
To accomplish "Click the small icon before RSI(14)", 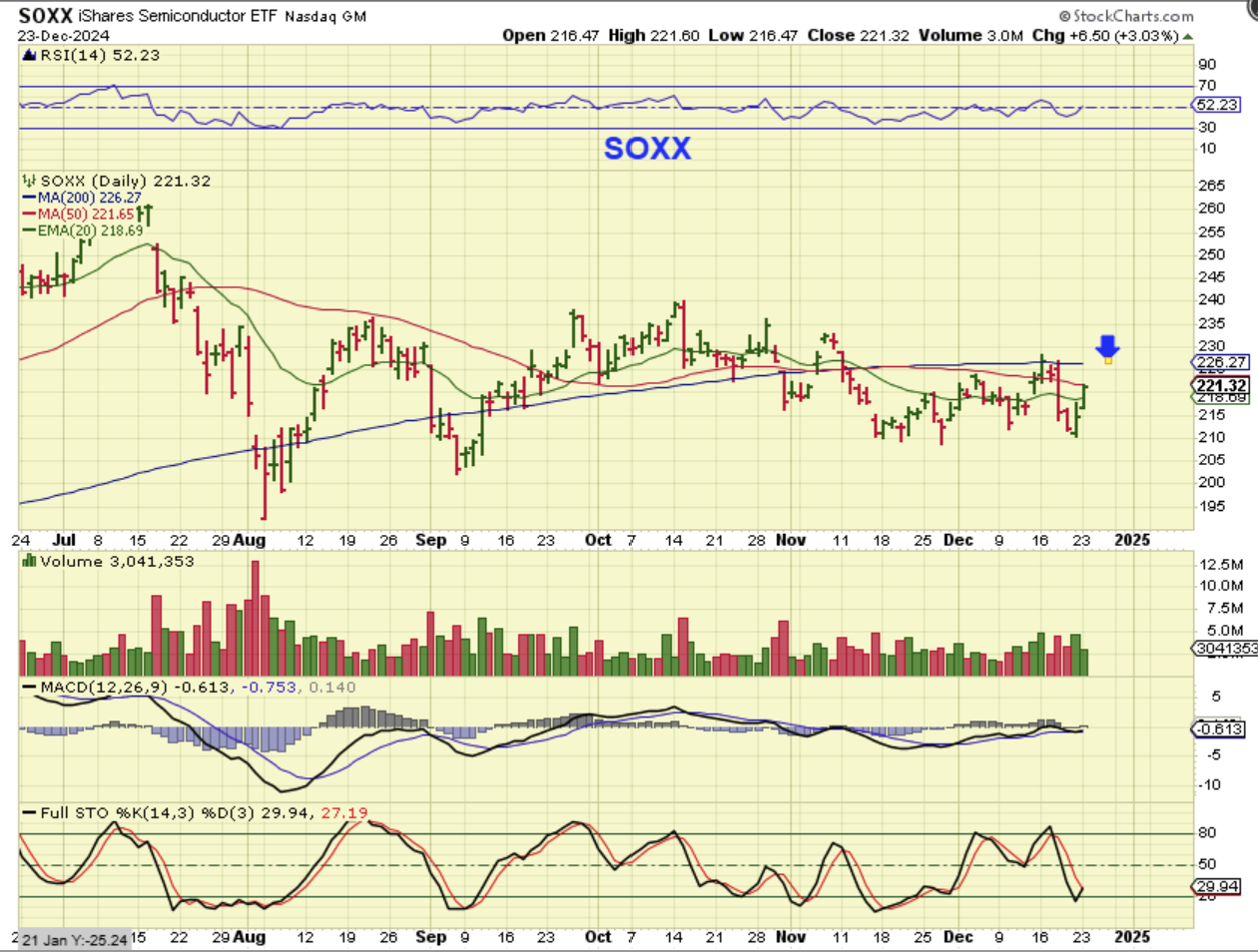I will click(30, 55).
